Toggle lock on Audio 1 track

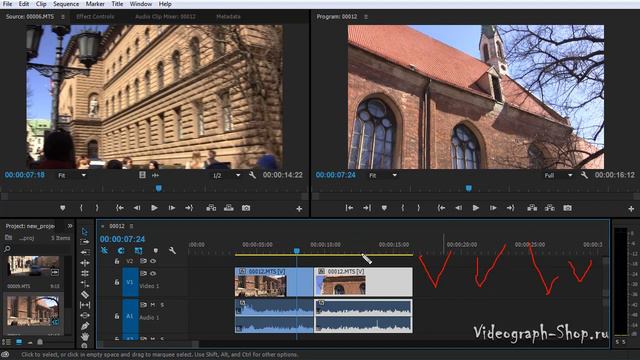pos(117,316)
